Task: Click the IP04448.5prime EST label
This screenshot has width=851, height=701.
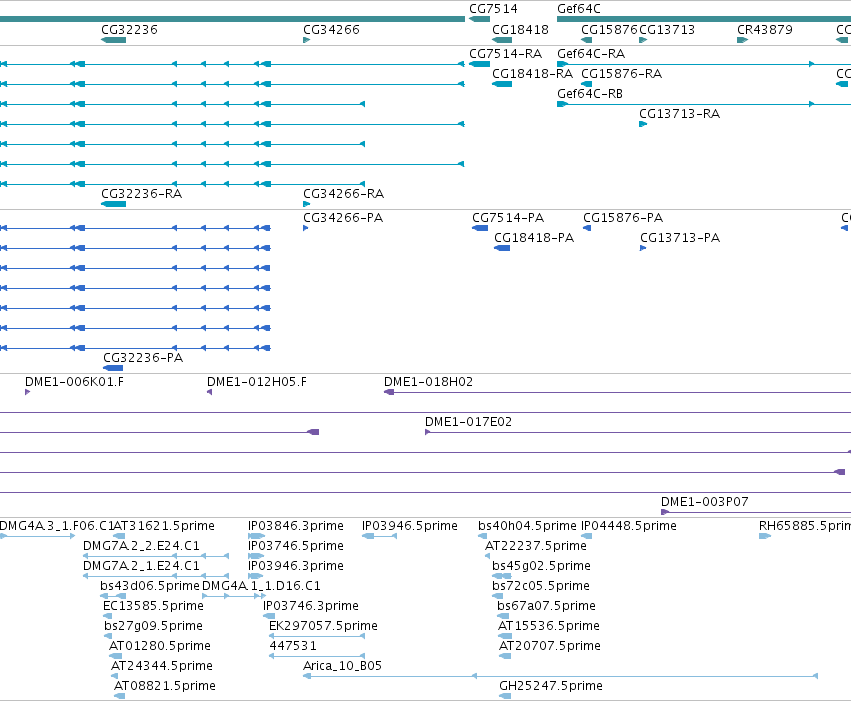Action: point(629,526)
